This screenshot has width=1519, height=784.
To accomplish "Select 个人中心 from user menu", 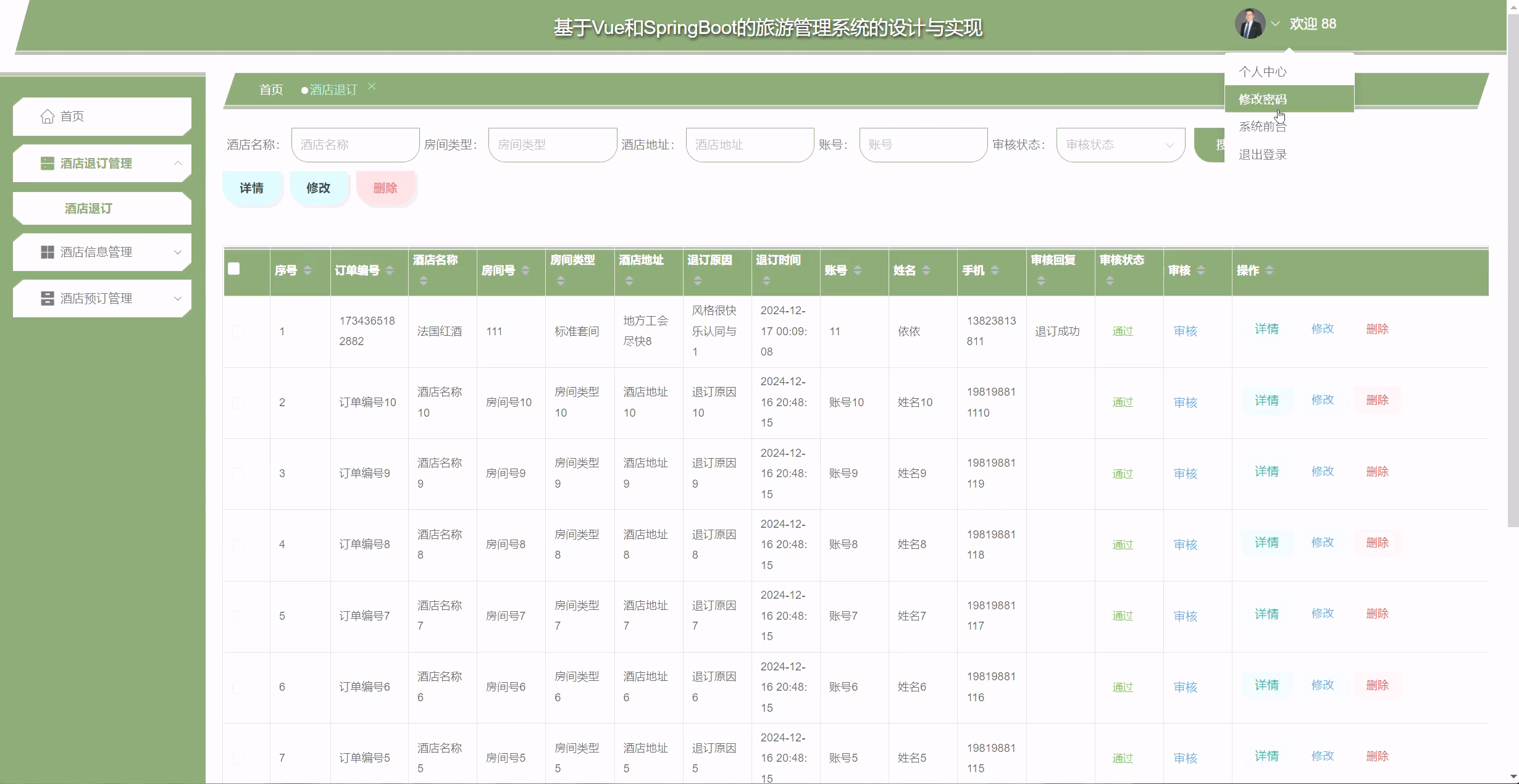I will click(x=1289, y=72).
